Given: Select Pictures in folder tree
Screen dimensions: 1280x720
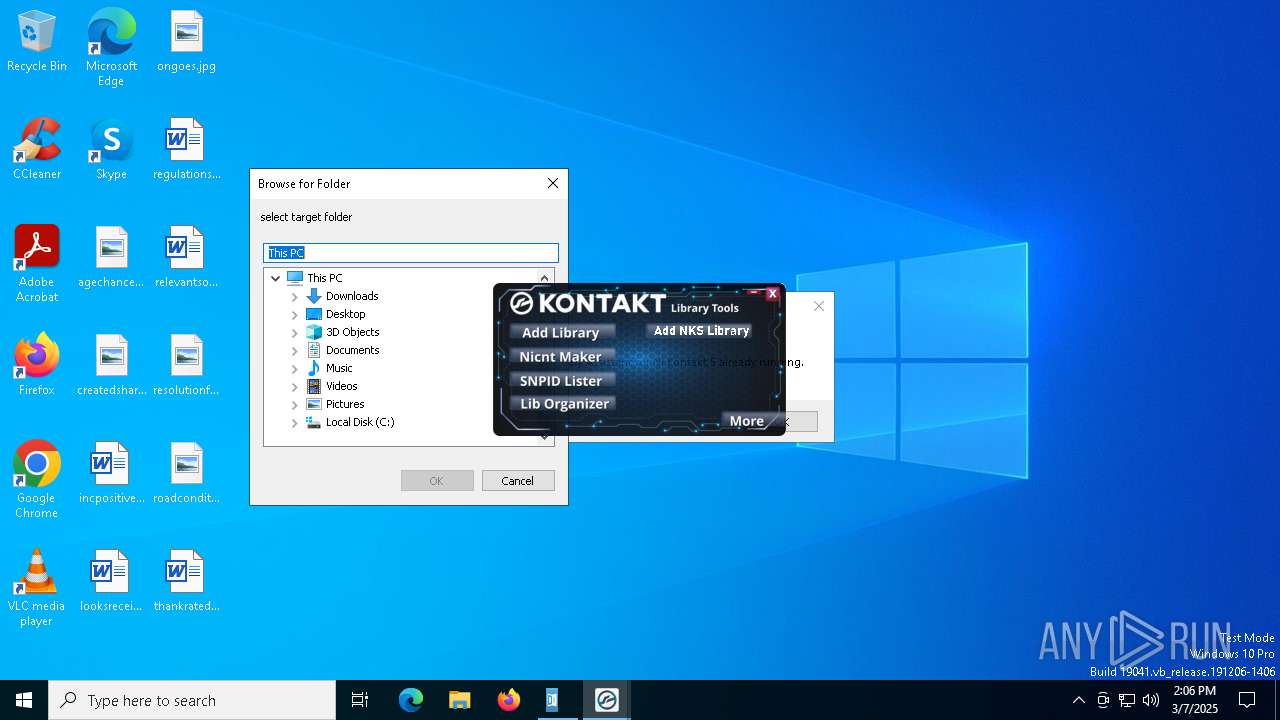Looking at the screenshot, I should [x=345, y=404].
